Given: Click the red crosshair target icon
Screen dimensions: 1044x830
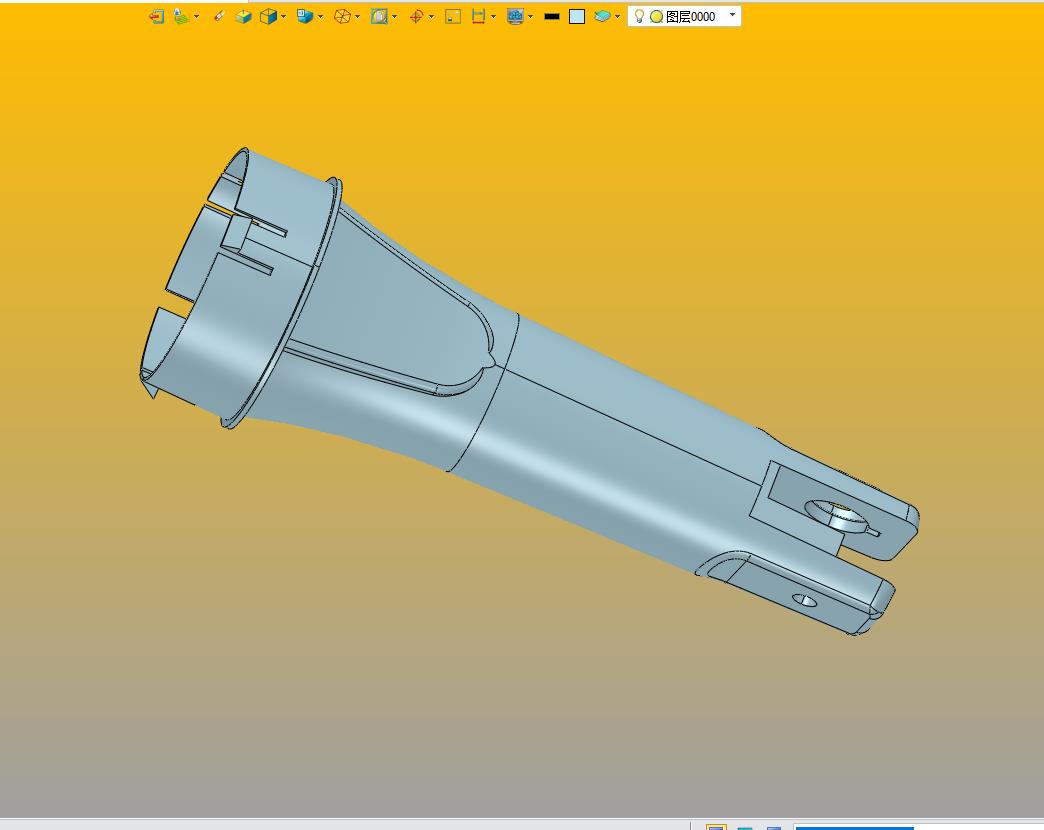Looking at the screenshot, I should (416, 17).
